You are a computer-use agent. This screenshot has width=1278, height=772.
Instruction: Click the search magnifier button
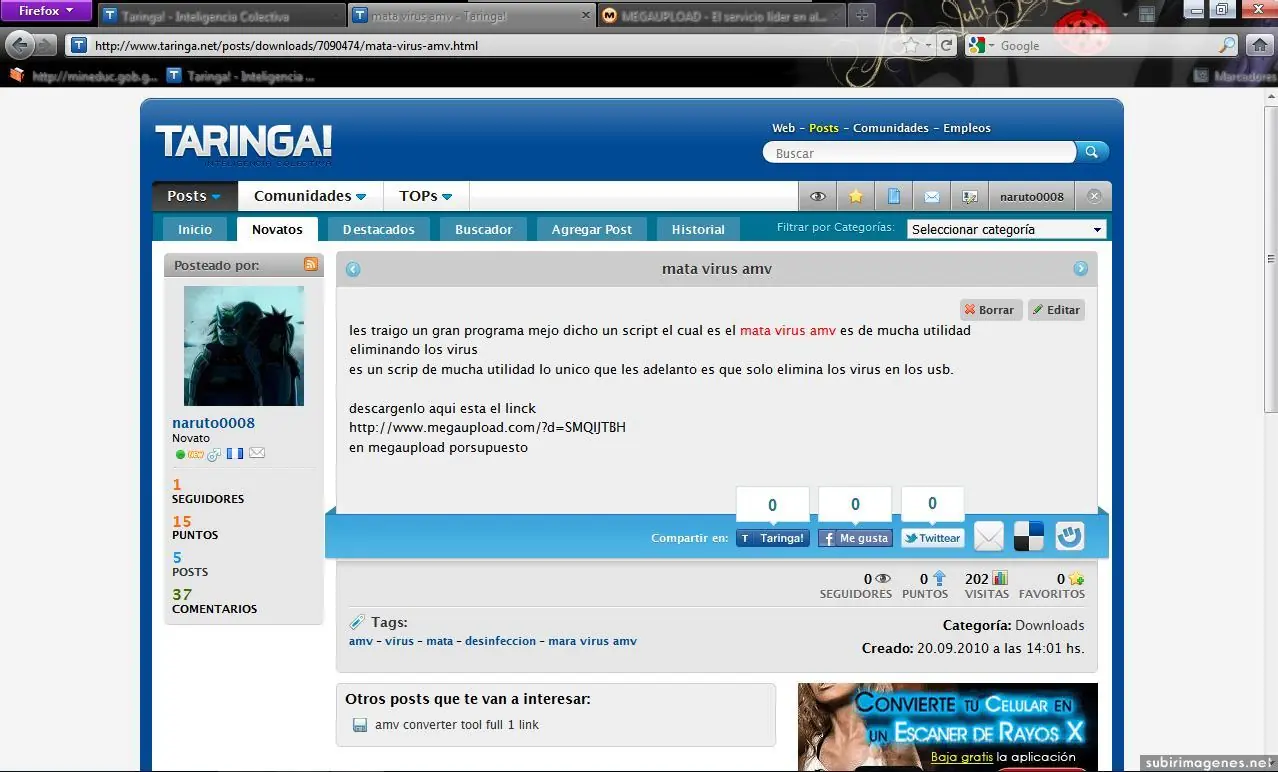(1092, 152)
